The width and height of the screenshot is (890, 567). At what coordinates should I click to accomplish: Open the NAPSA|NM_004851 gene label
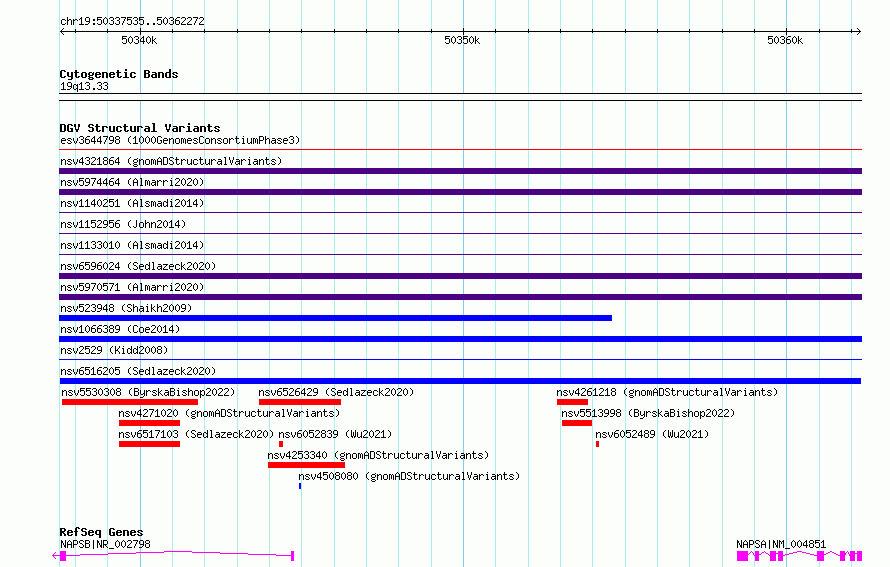[x=781, y=544]
